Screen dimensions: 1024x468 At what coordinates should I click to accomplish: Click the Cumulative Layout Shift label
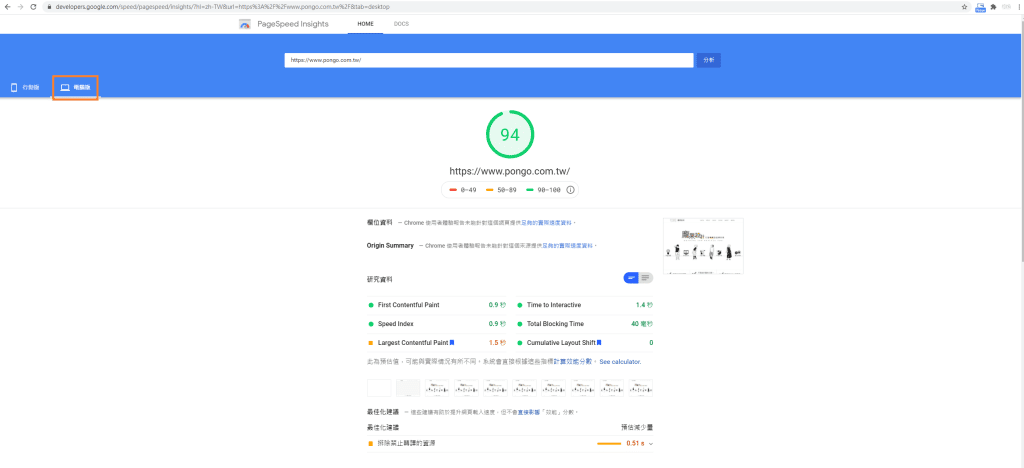(x=561, y=343)
